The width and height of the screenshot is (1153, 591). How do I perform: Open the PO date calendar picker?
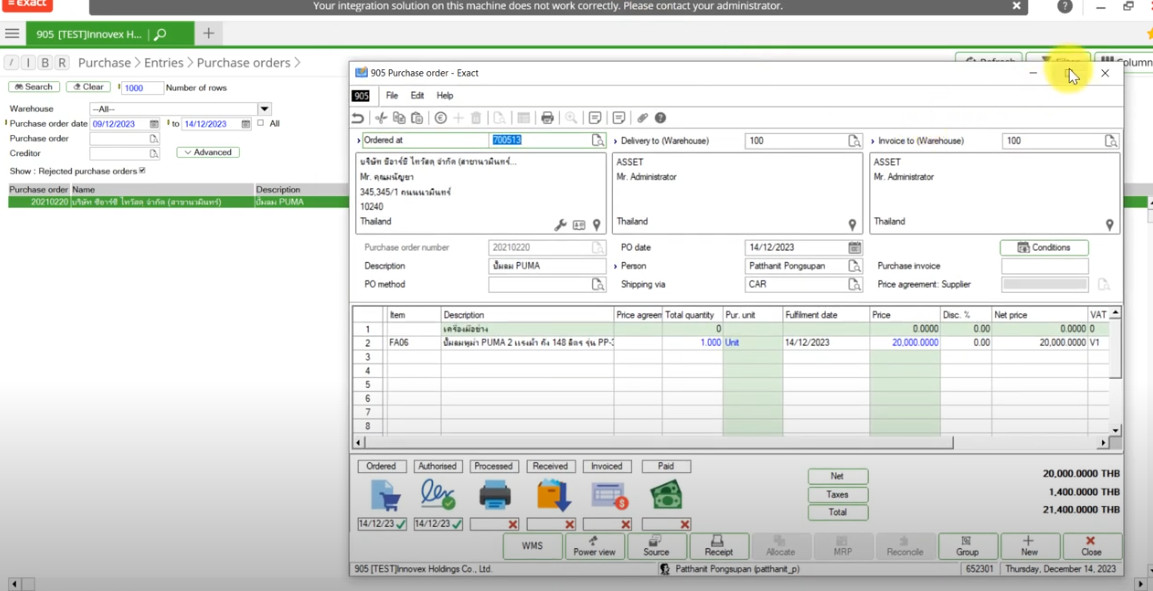[854, 248]
